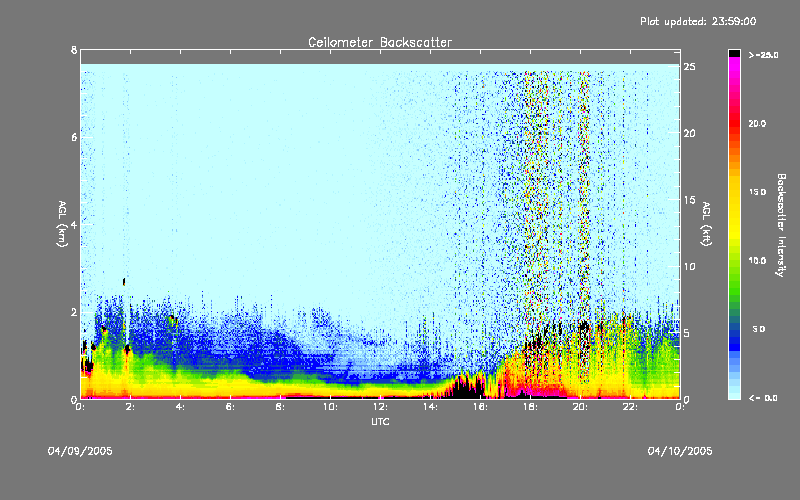This screenshot has width=800, height=500.
Task: Click the "16:" hour tick label
Action: click(x=480, y=407)
